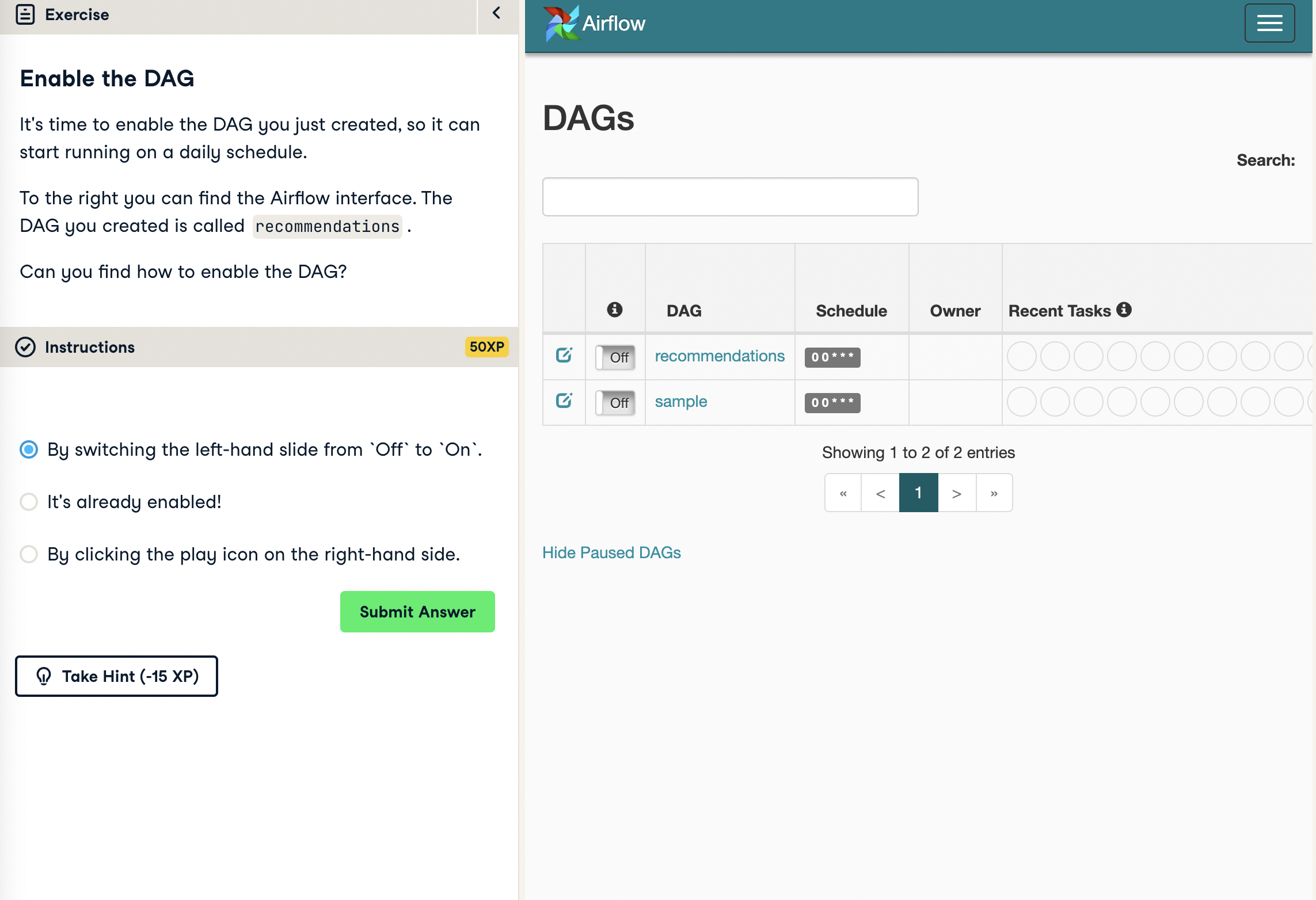Image resolution: width=1316 pixels, height=900 pixels.
Task: Click info icon in toggle column header
Action: coord(614,310)
